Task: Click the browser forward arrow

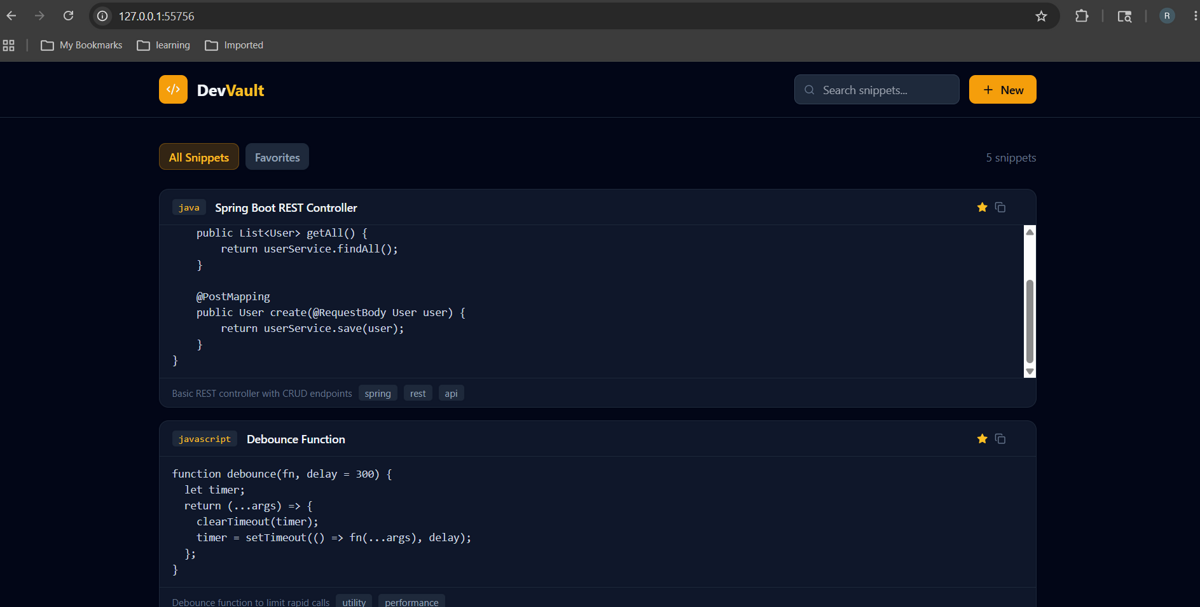Action: click(x=40, y=16)
